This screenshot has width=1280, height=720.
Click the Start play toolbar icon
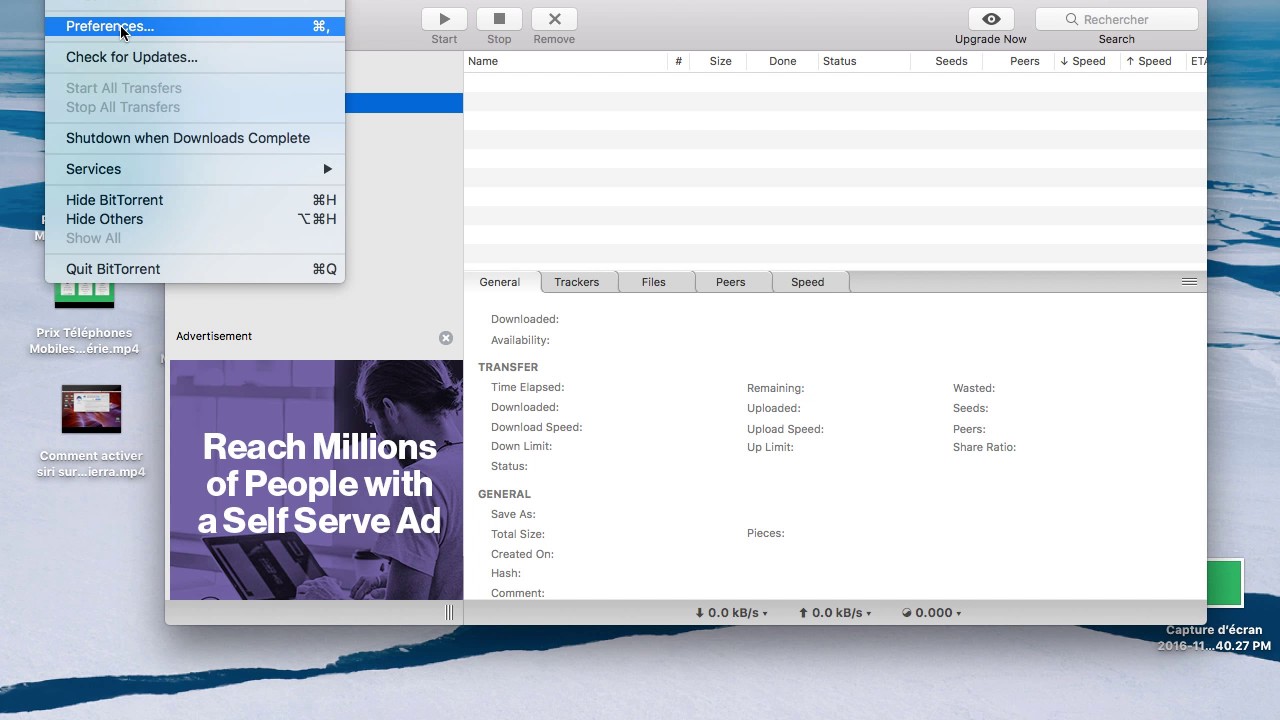click(x=444, y=19)
